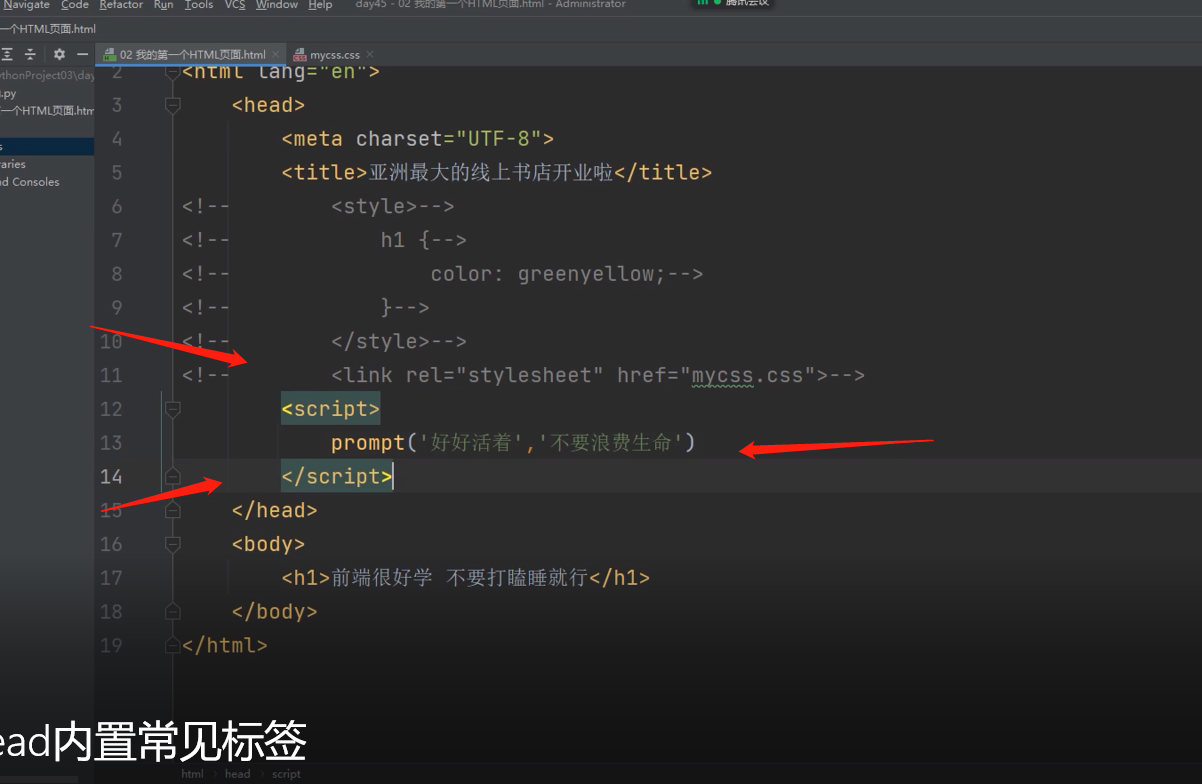
Task: Hide the Project panel with the minus icon
Action: tap(82, 54)
